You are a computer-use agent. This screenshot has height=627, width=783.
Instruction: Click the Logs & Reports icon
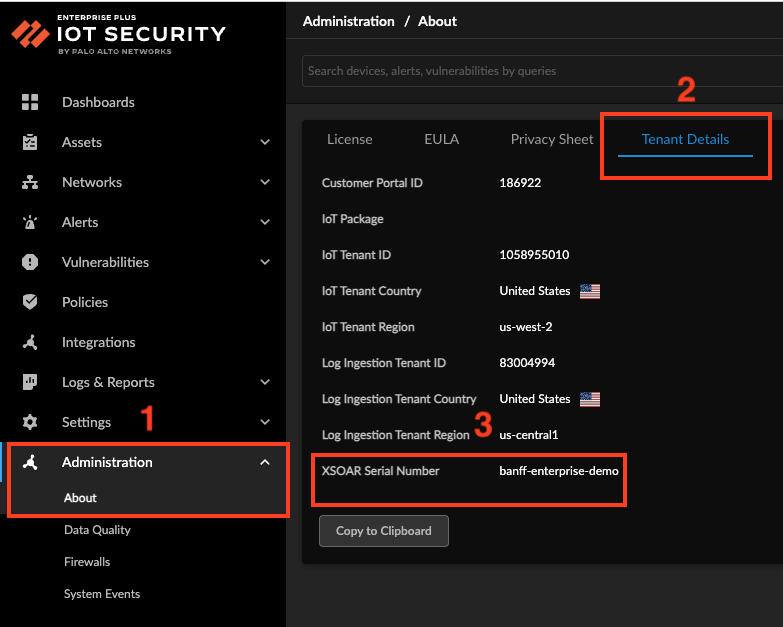[30, 382]
